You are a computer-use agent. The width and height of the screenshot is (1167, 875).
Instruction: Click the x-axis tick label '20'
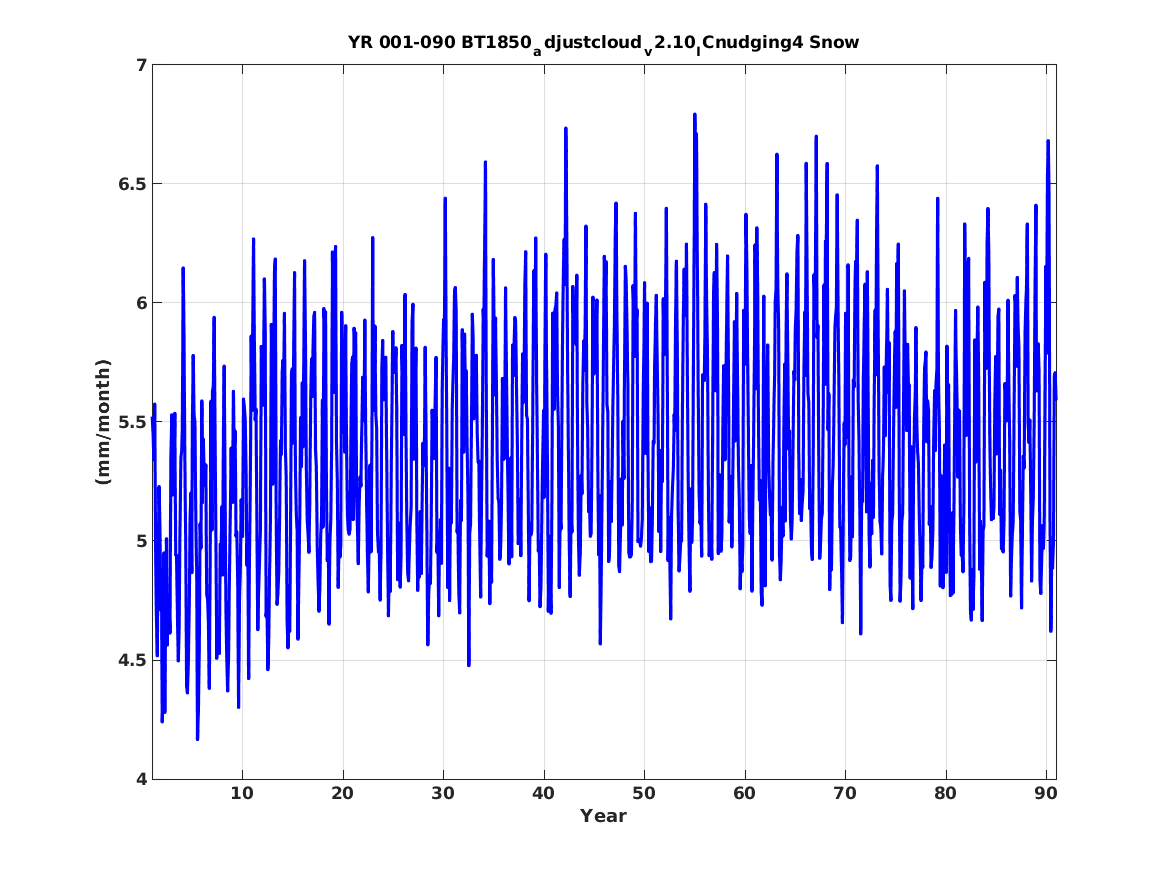(342, 794)
